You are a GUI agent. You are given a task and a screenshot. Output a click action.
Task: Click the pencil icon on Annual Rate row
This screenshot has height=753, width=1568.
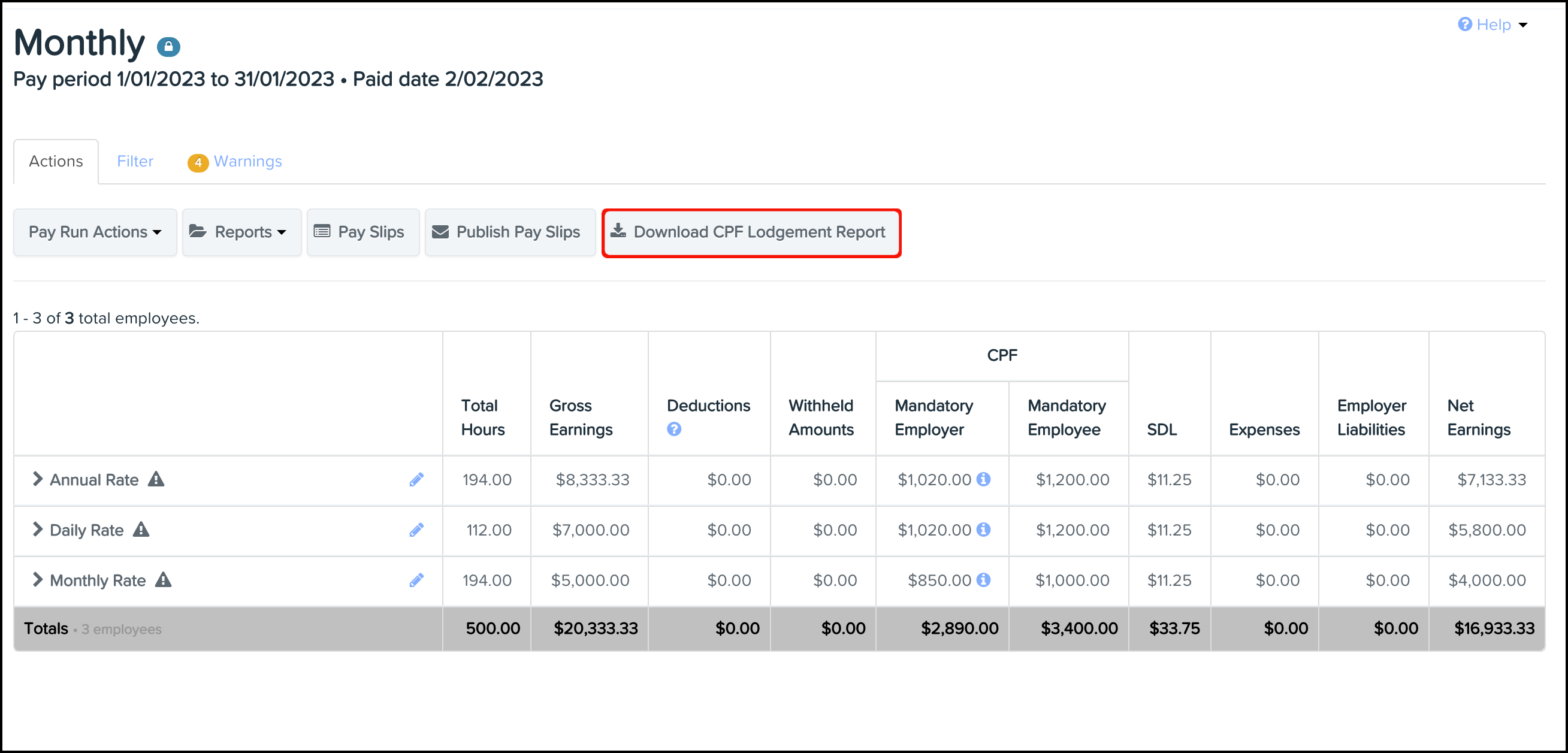click(x=417, y=480)
